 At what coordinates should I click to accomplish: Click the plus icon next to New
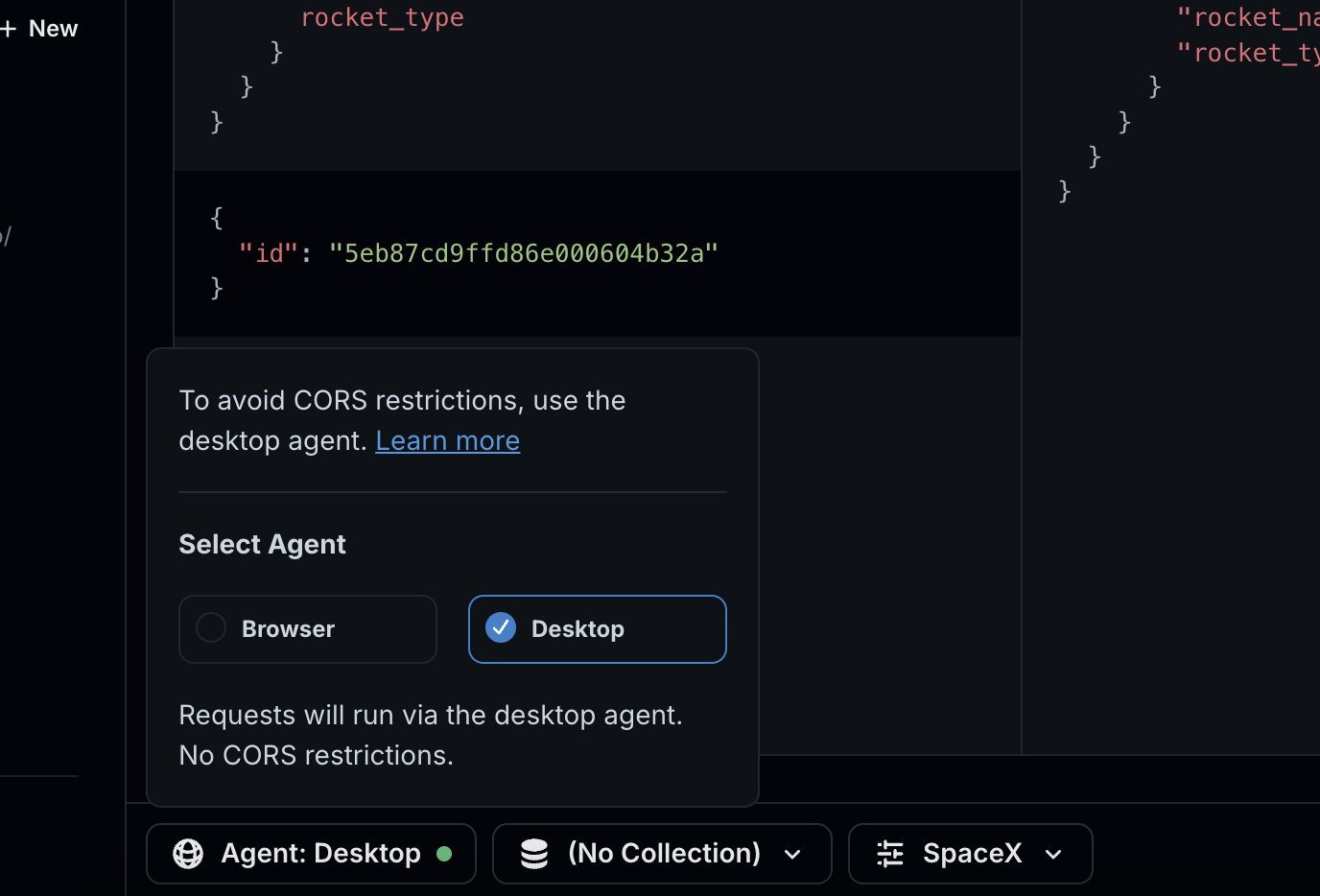pos(8,28)
